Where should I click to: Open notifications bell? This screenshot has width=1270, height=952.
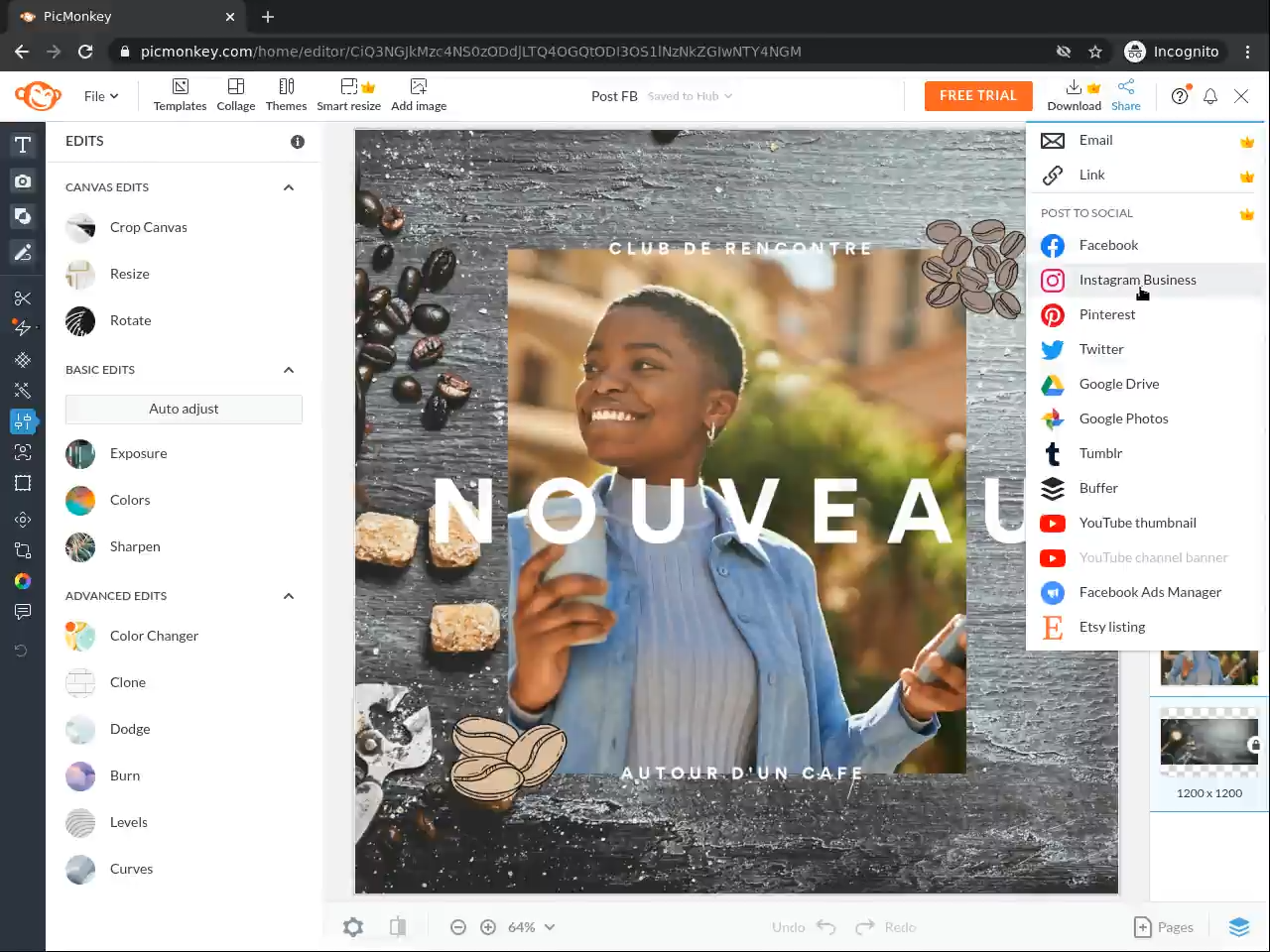1210,96
